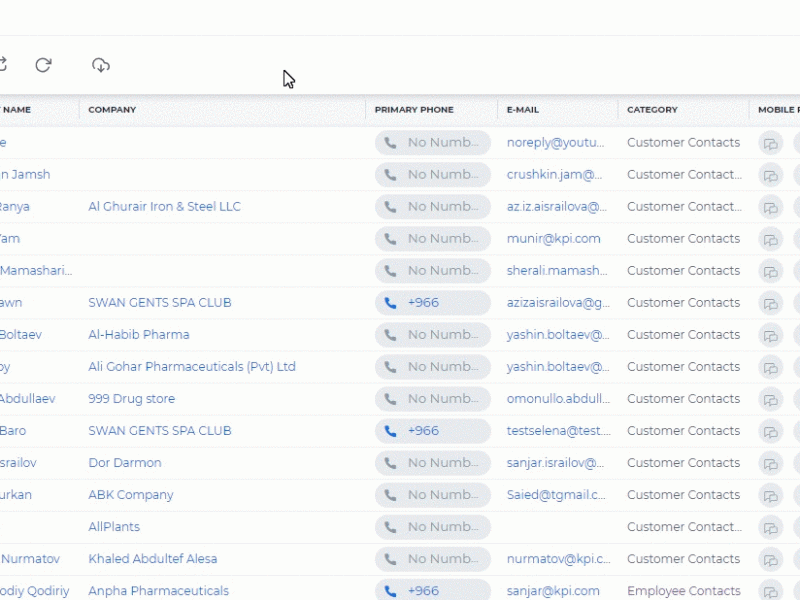The width and height of the screenshot is (800, 600).
Task: Open contact name Boltaev
Action: 21,335
